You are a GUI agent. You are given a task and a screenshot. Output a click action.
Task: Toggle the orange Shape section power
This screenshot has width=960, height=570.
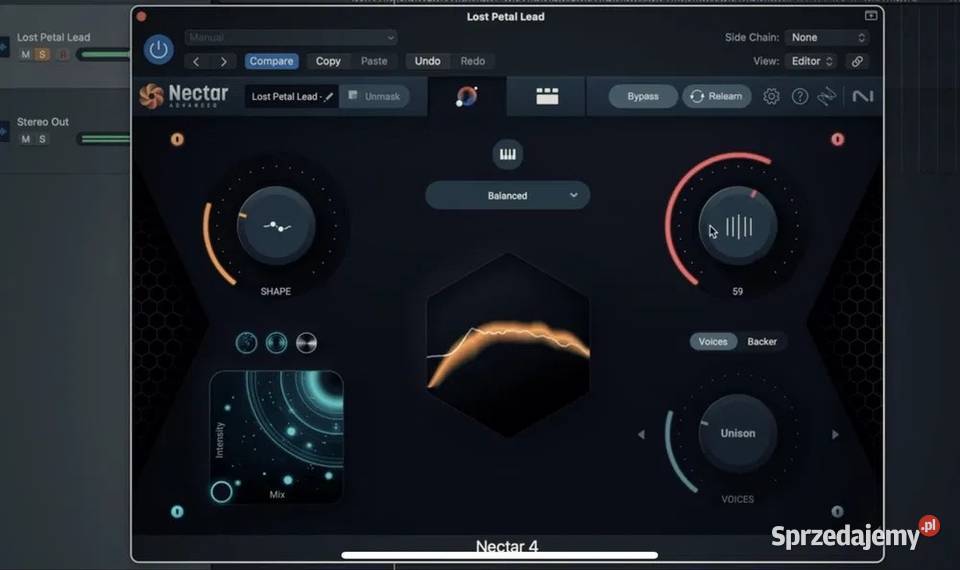(177, 140)
